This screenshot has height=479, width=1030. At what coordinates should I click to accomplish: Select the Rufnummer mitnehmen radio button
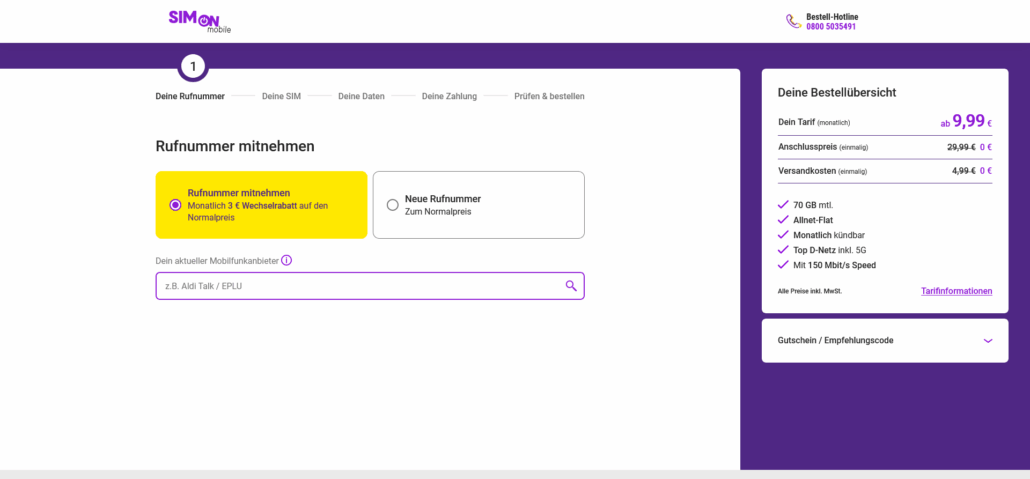175,205
